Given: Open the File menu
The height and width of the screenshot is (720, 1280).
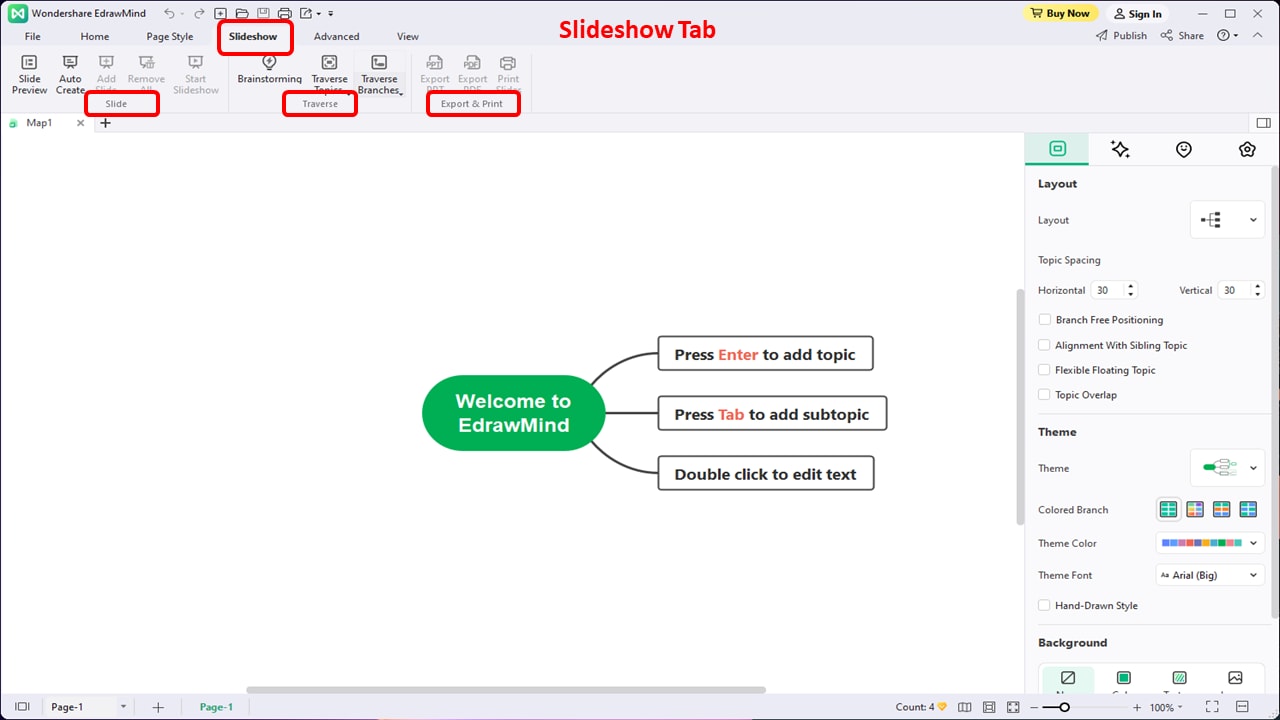Looking at the screenshot, I should coord(33,37).
